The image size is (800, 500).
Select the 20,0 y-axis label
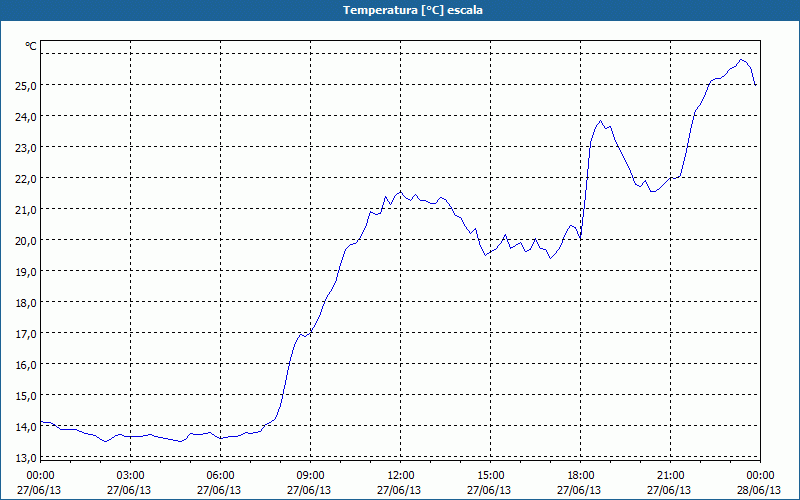tap(25, 241)
